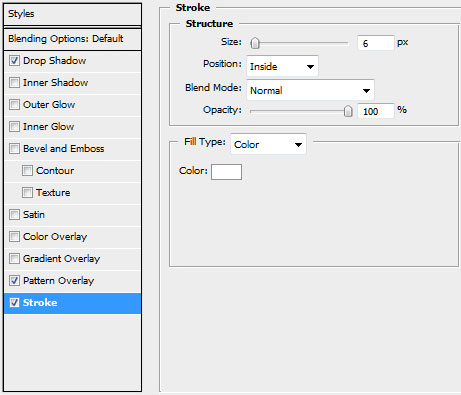Viewport: 461px width, 395px height.
Task: Open the white stroke Color swatch
Action: click(x=226, y=172)
